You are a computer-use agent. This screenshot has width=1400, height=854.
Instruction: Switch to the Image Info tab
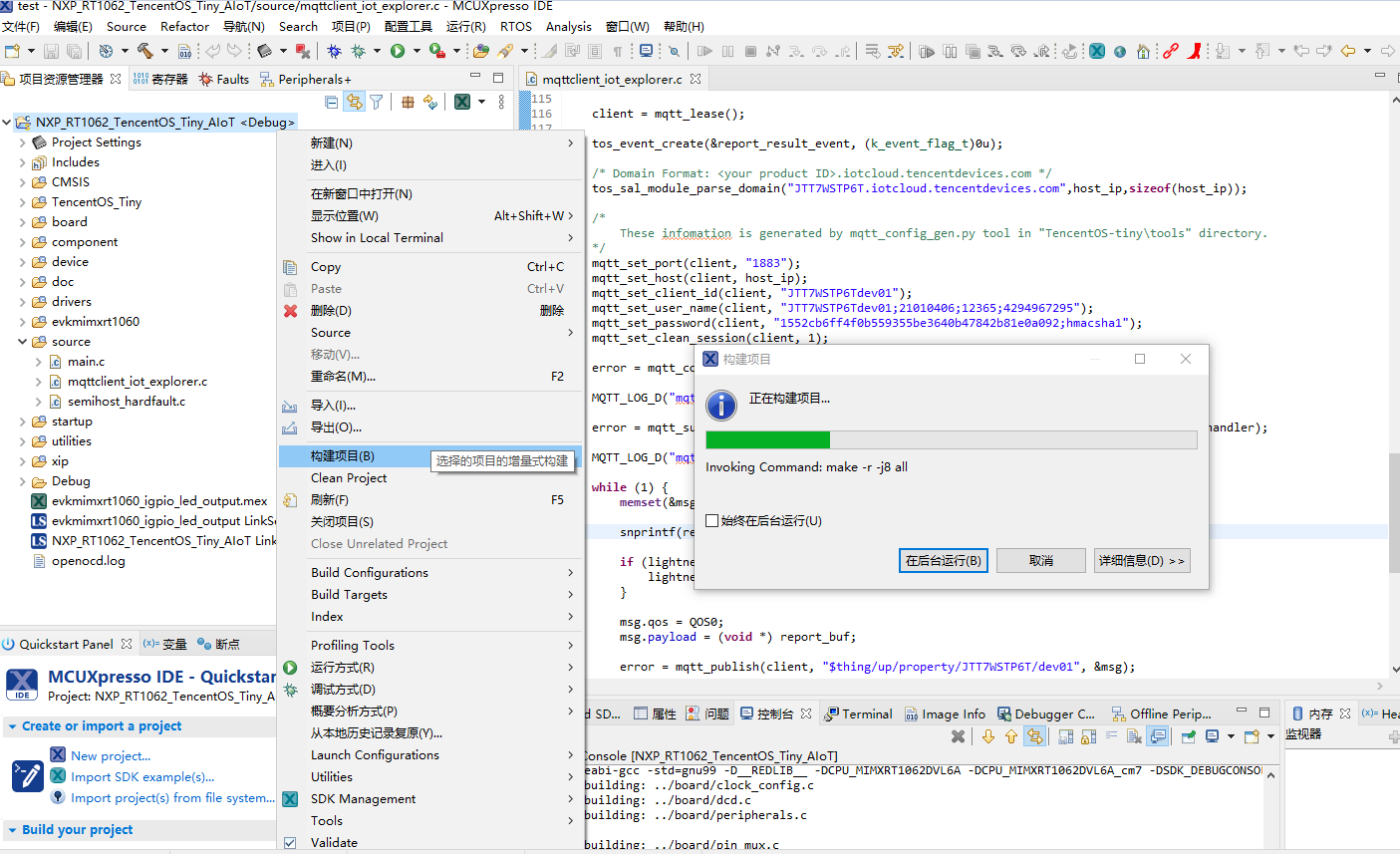click(x=945, y=714)
